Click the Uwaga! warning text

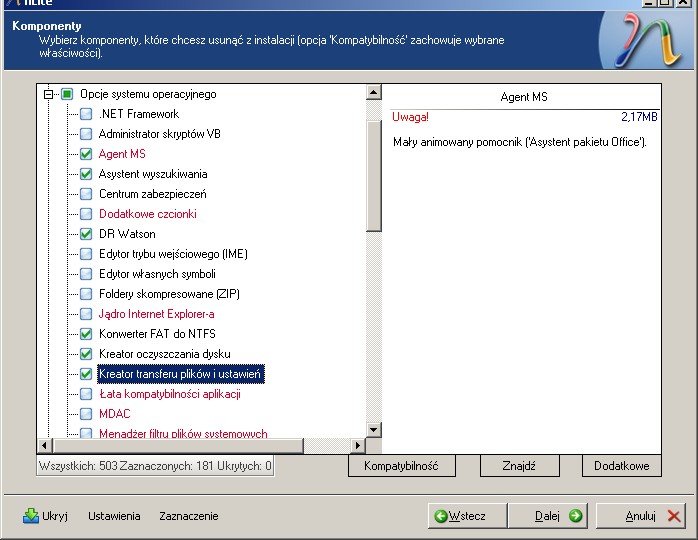pyautogui.click(x=410, y=117)
